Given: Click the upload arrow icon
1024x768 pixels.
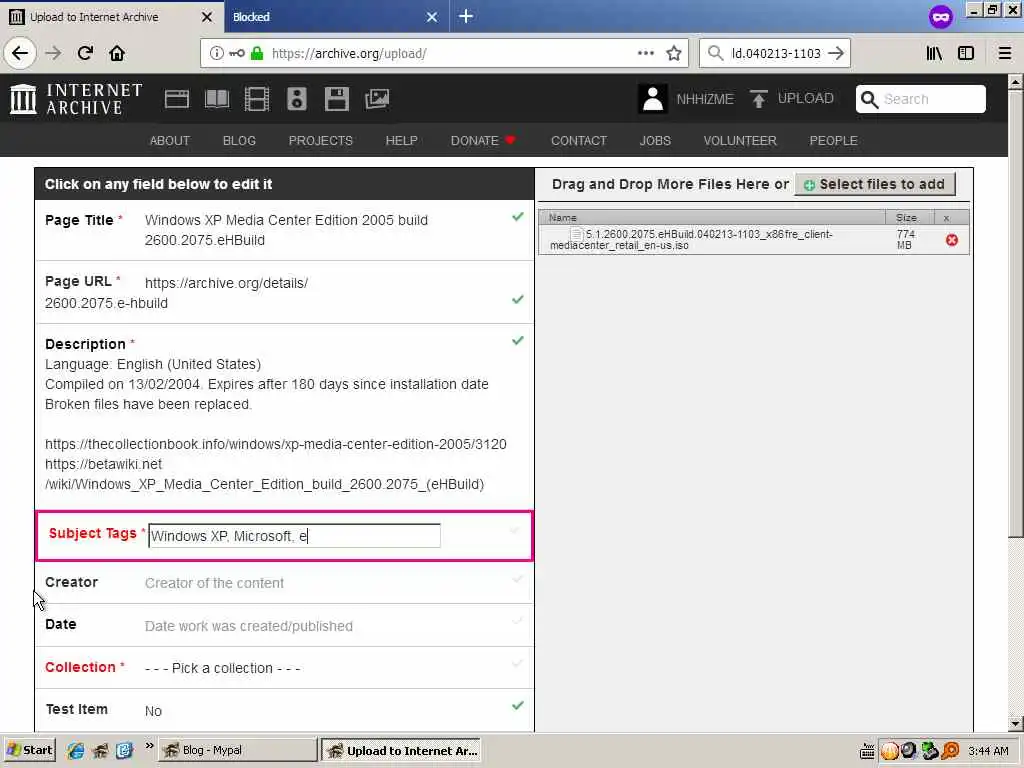Looking at the screenshot, I should click(x=758, y=99).
